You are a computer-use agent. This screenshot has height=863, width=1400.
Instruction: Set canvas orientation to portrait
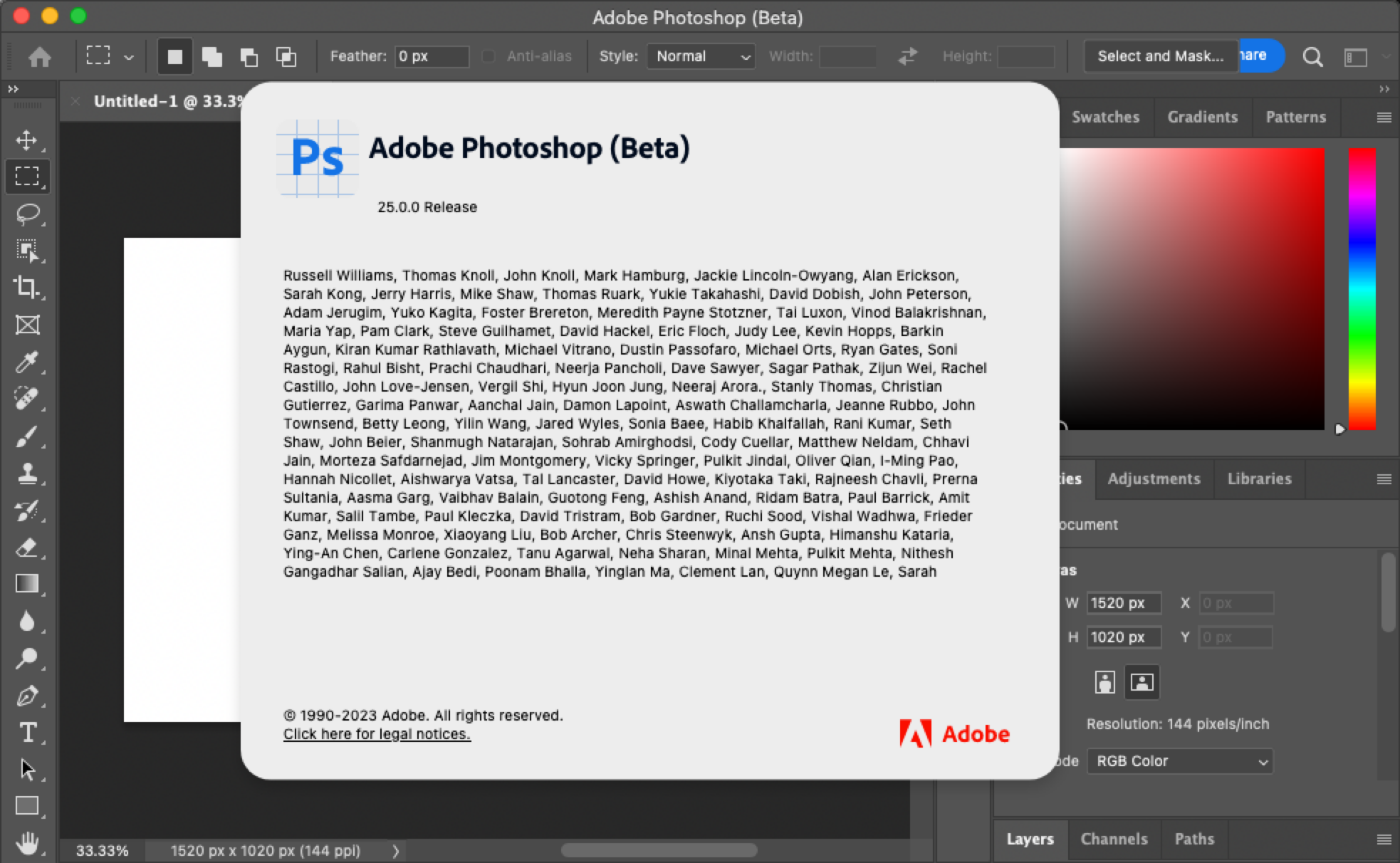(x=1104, y=682)
